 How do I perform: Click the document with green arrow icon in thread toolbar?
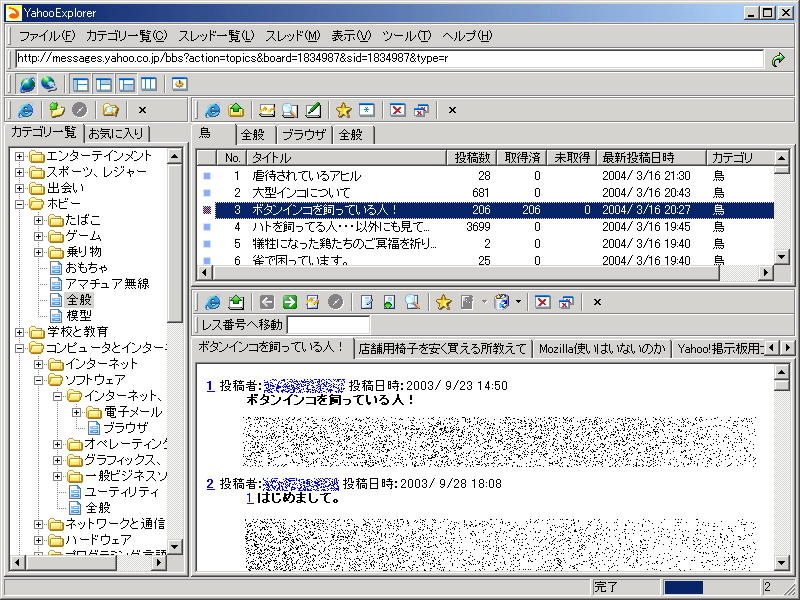(x=389, y=302)
